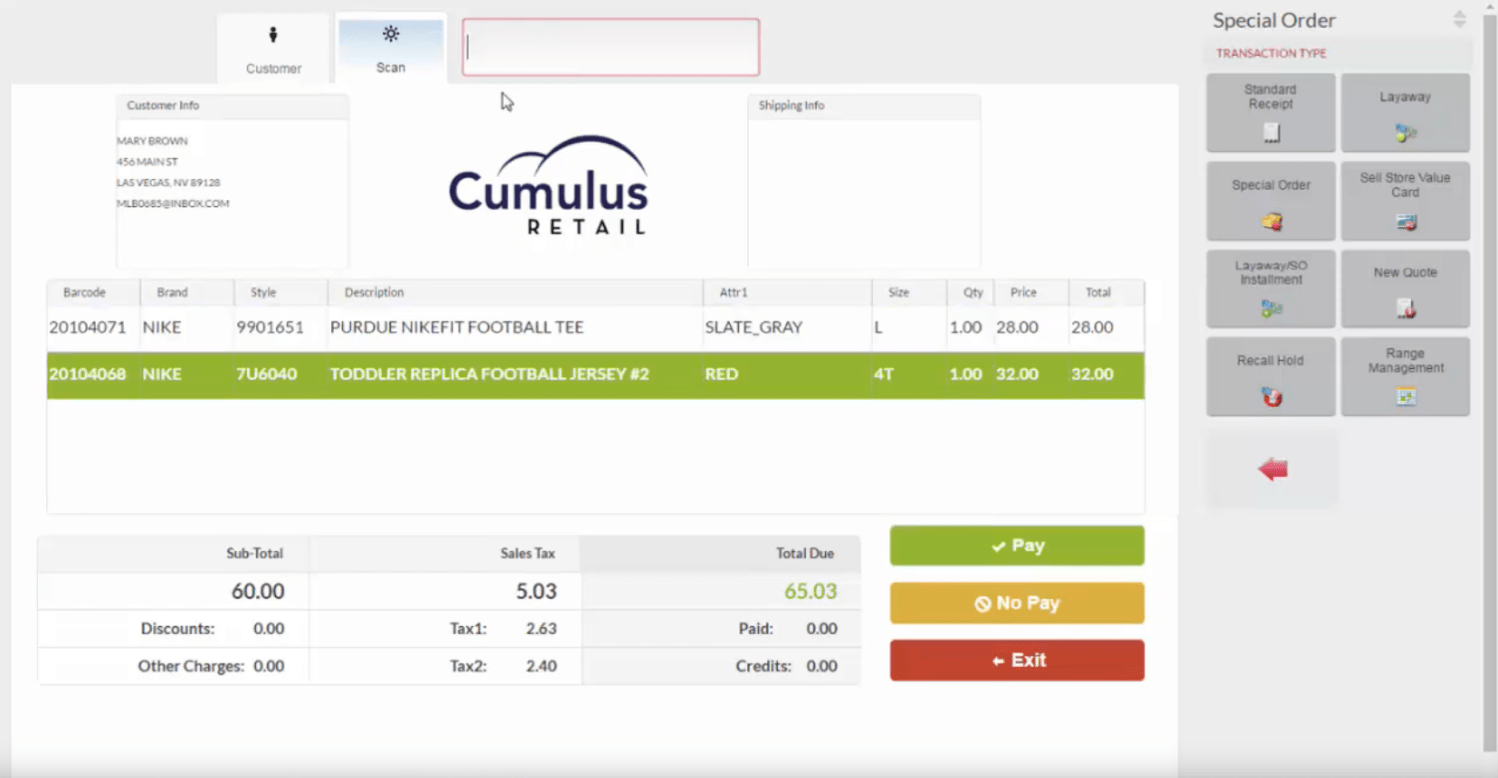Click the Paid label
1498x778 pixels.
(x=756, y=629)
